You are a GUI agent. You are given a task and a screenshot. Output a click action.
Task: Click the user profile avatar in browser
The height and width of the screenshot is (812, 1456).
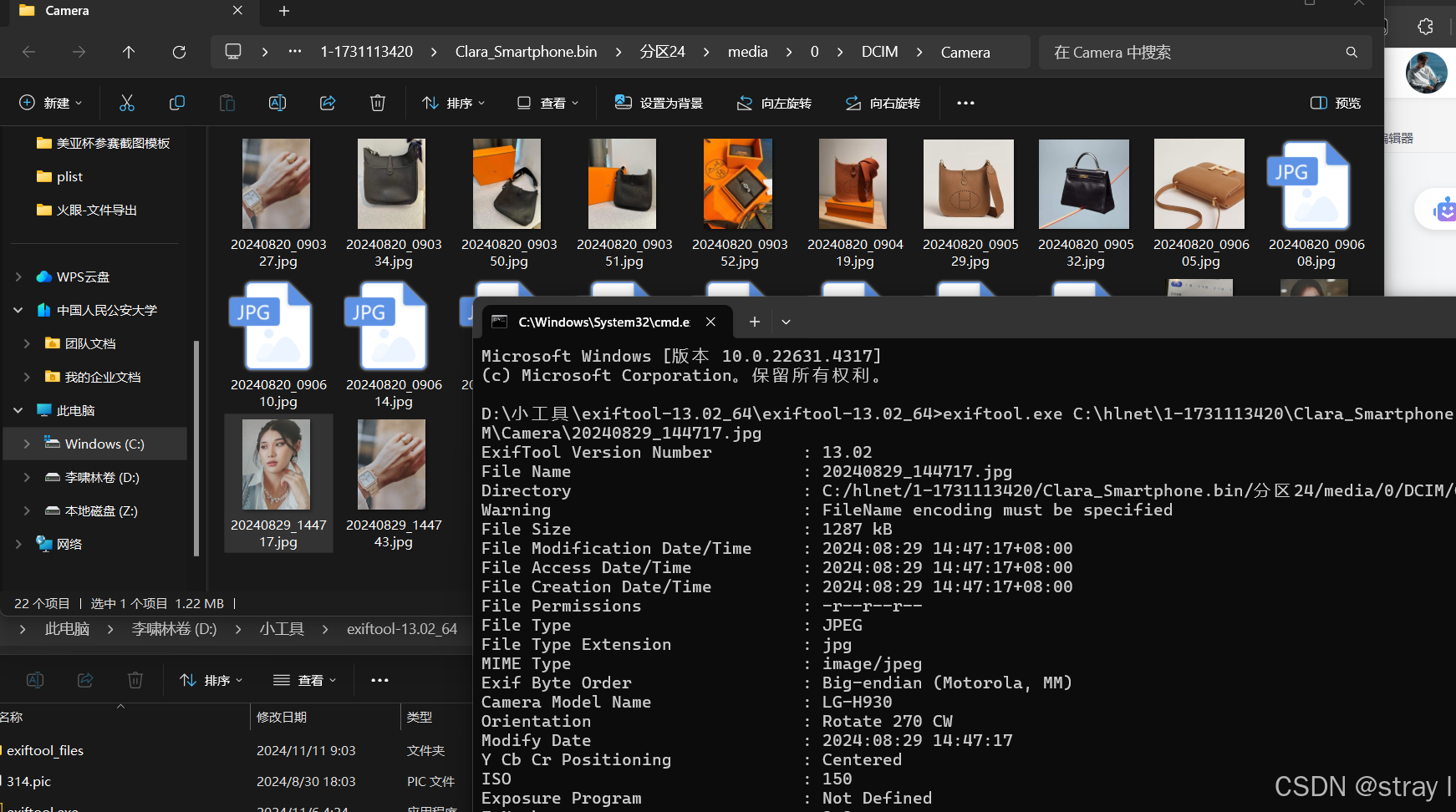pos(1427,73)
